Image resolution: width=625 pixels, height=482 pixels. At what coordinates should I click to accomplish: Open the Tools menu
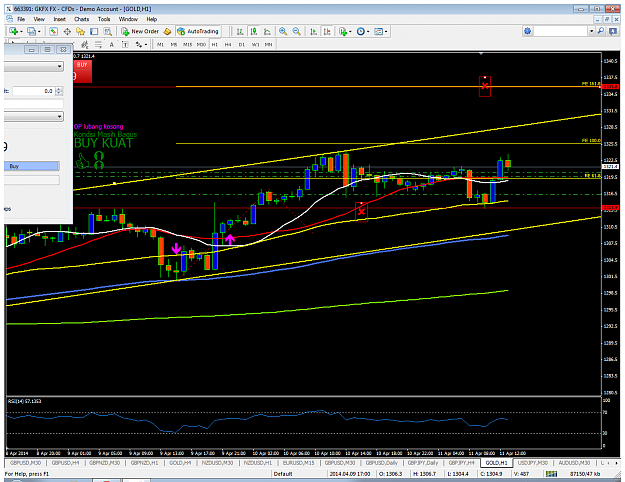coord(104,19)
